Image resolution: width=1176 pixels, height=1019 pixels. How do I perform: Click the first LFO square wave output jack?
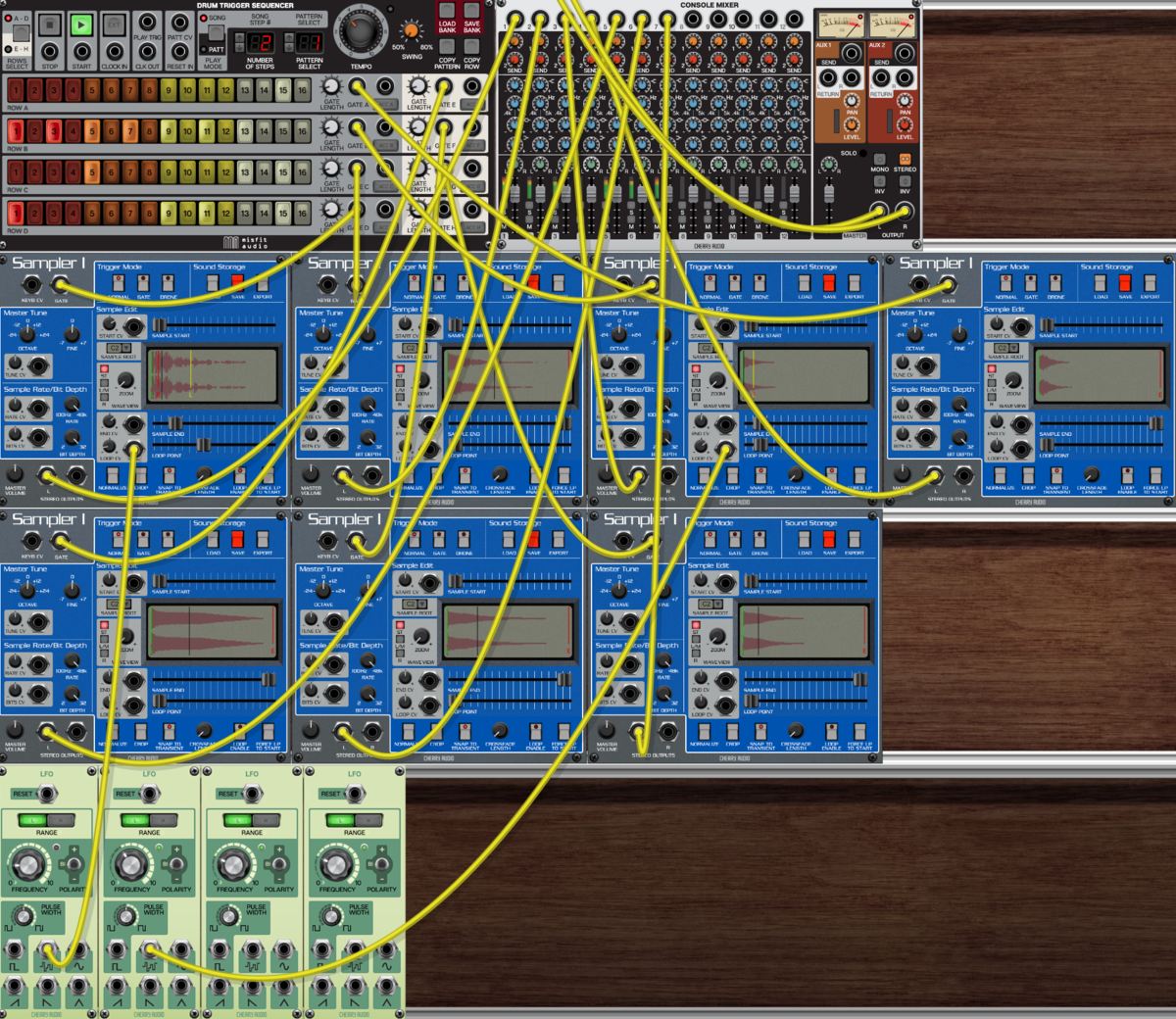[16, 948]
